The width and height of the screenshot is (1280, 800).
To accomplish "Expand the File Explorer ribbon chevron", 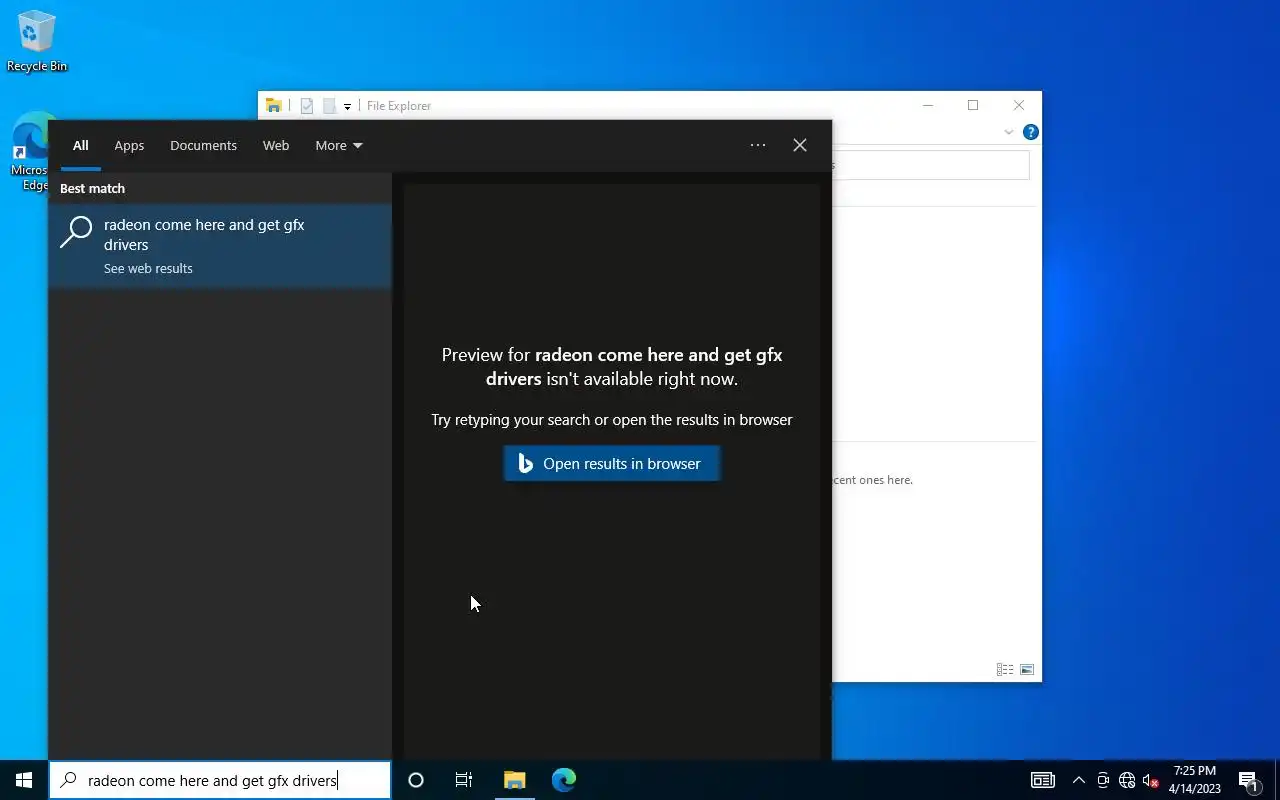I will point(1009,132).
